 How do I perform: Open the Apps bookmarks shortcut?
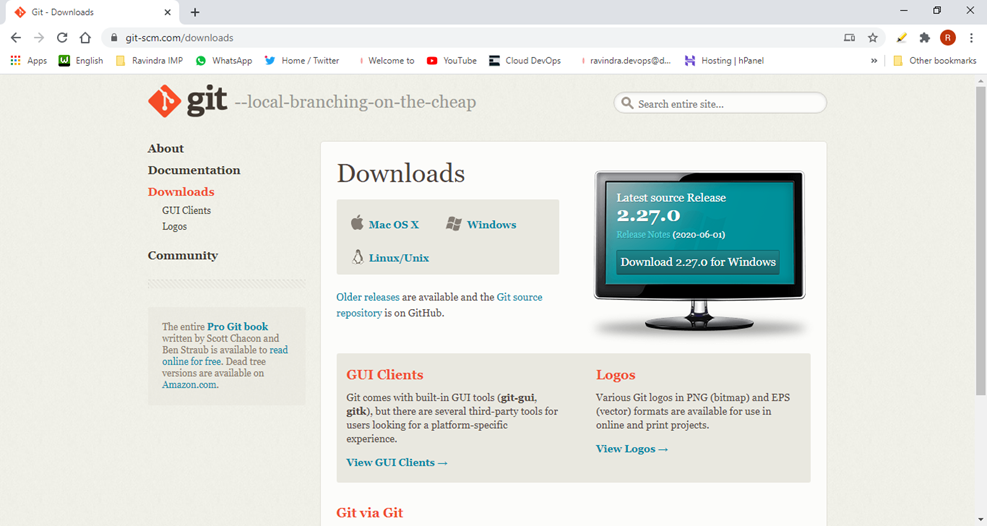[x=29, y=60]
